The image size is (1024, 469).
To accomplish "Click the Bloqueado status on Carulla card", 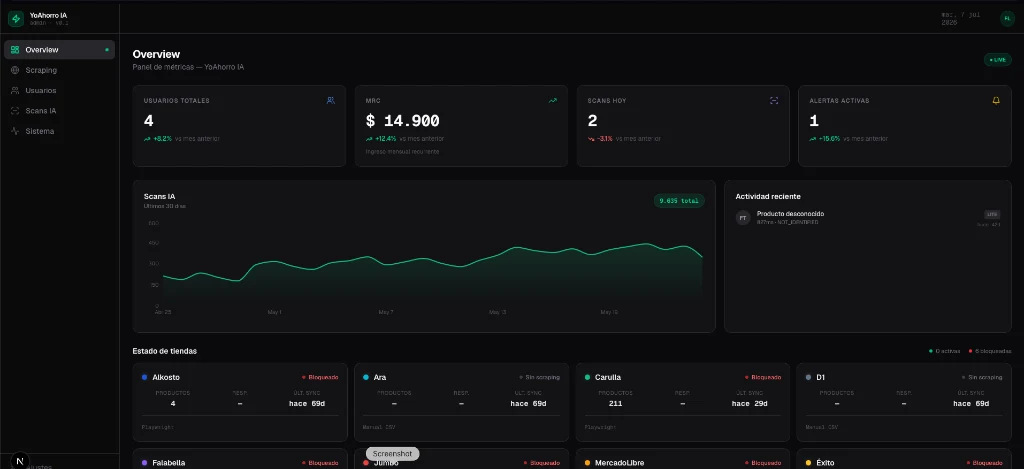I will point(763,377).
